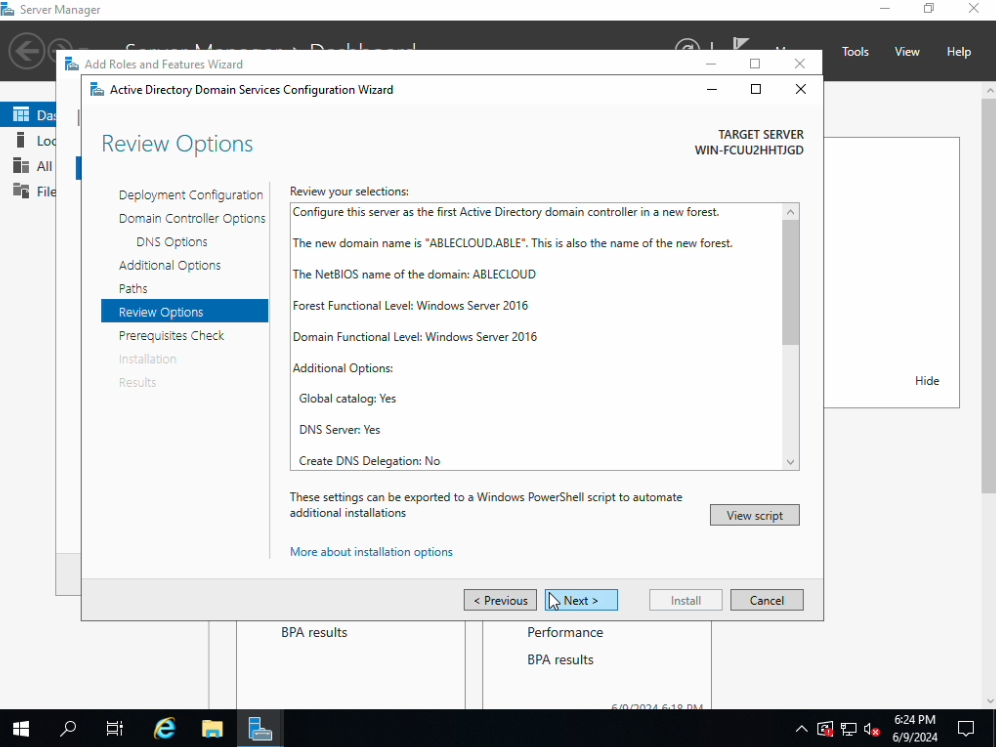Click the Hide link in Server Manager dashboard
996x747 pixels.
(x=927, y=380)
